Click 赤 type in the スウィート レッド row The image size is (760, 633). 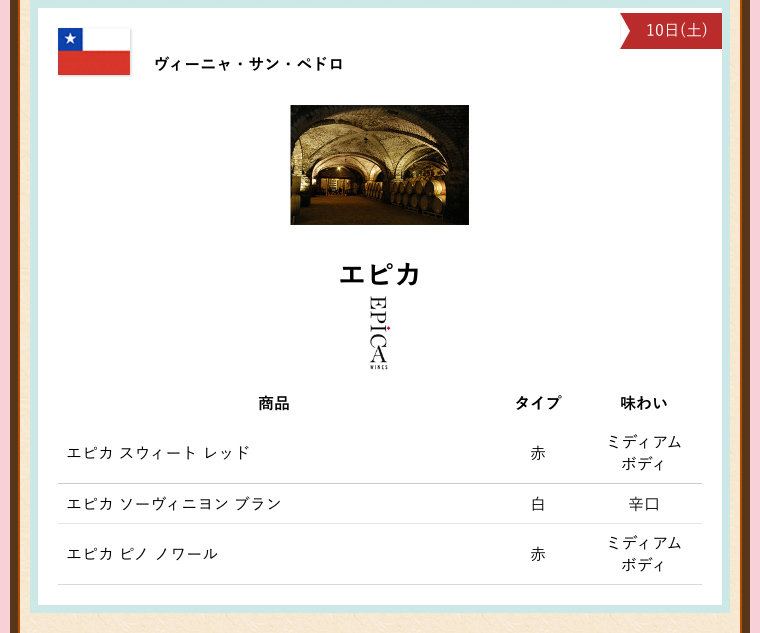(x=538, y=453)
